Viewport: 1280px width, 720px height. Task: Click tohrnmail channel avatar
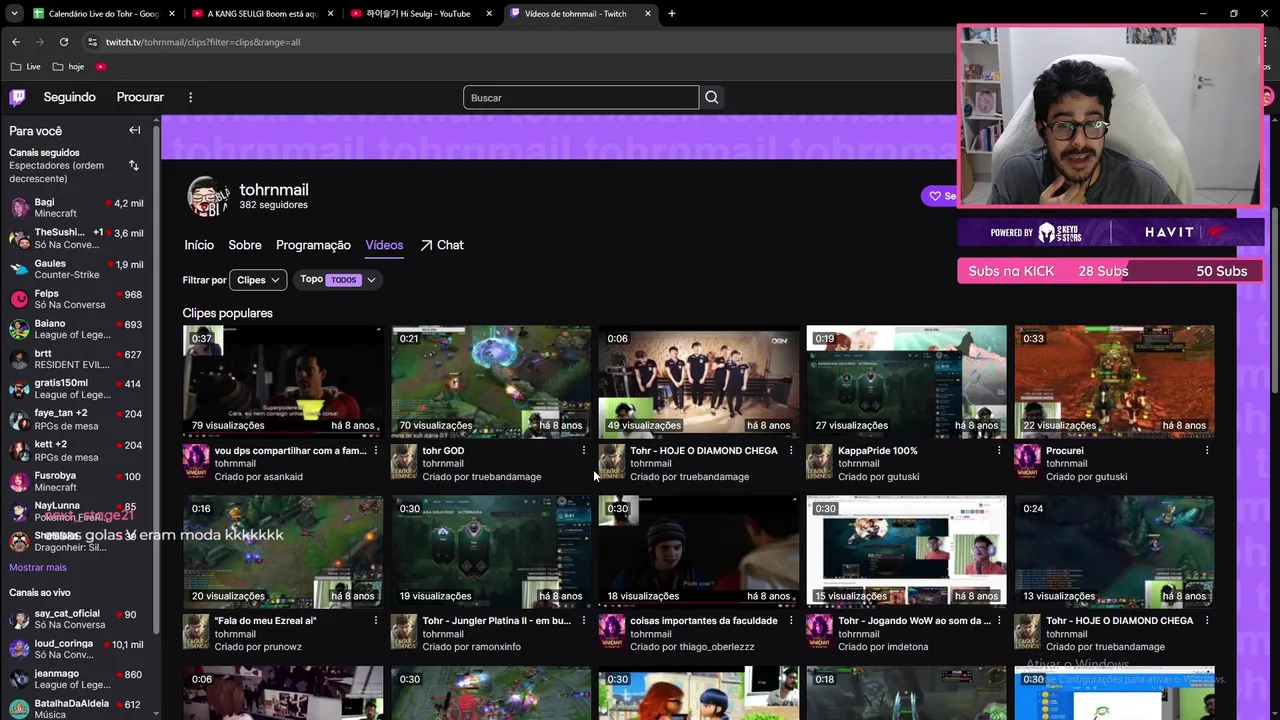tap(208, 196)
